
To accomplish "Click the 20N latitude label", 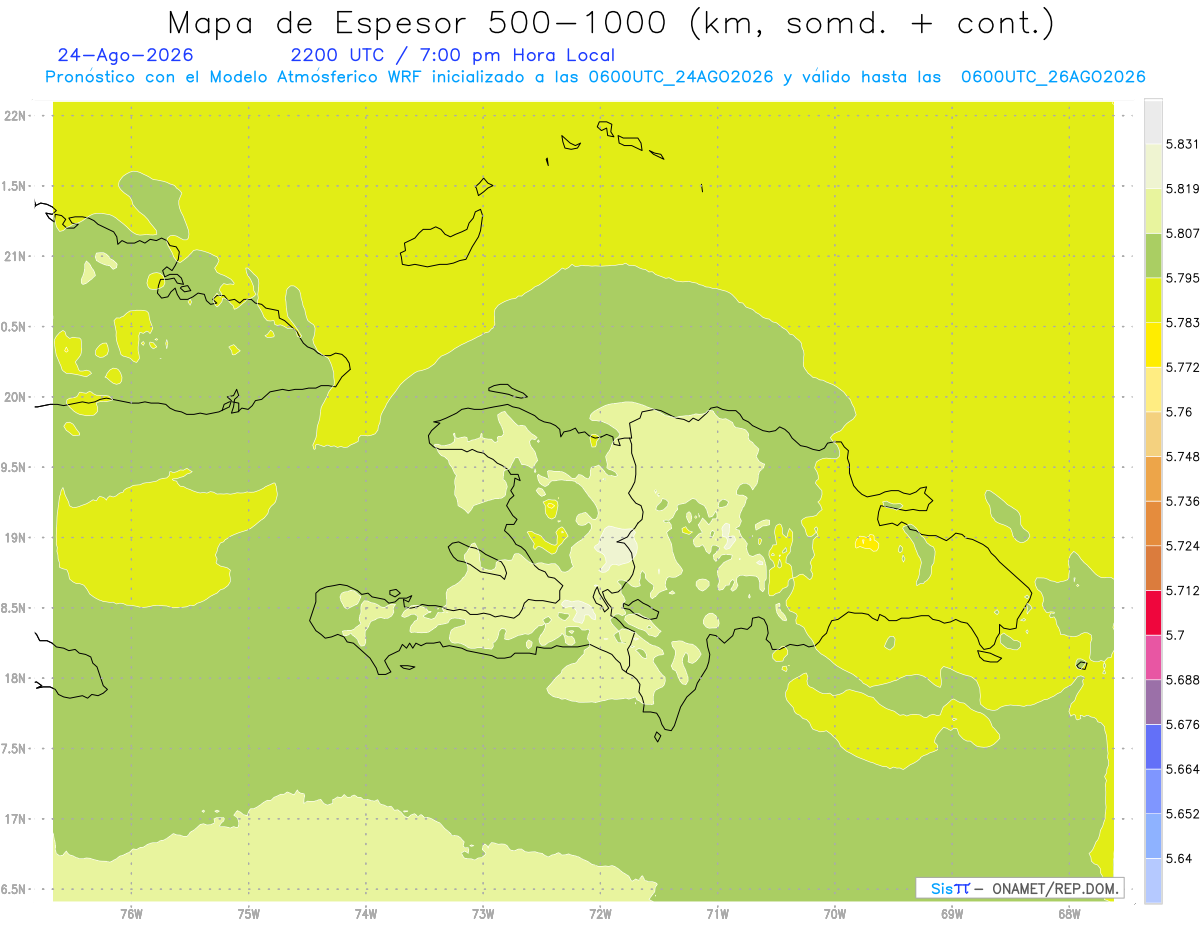I will (15, 397).
